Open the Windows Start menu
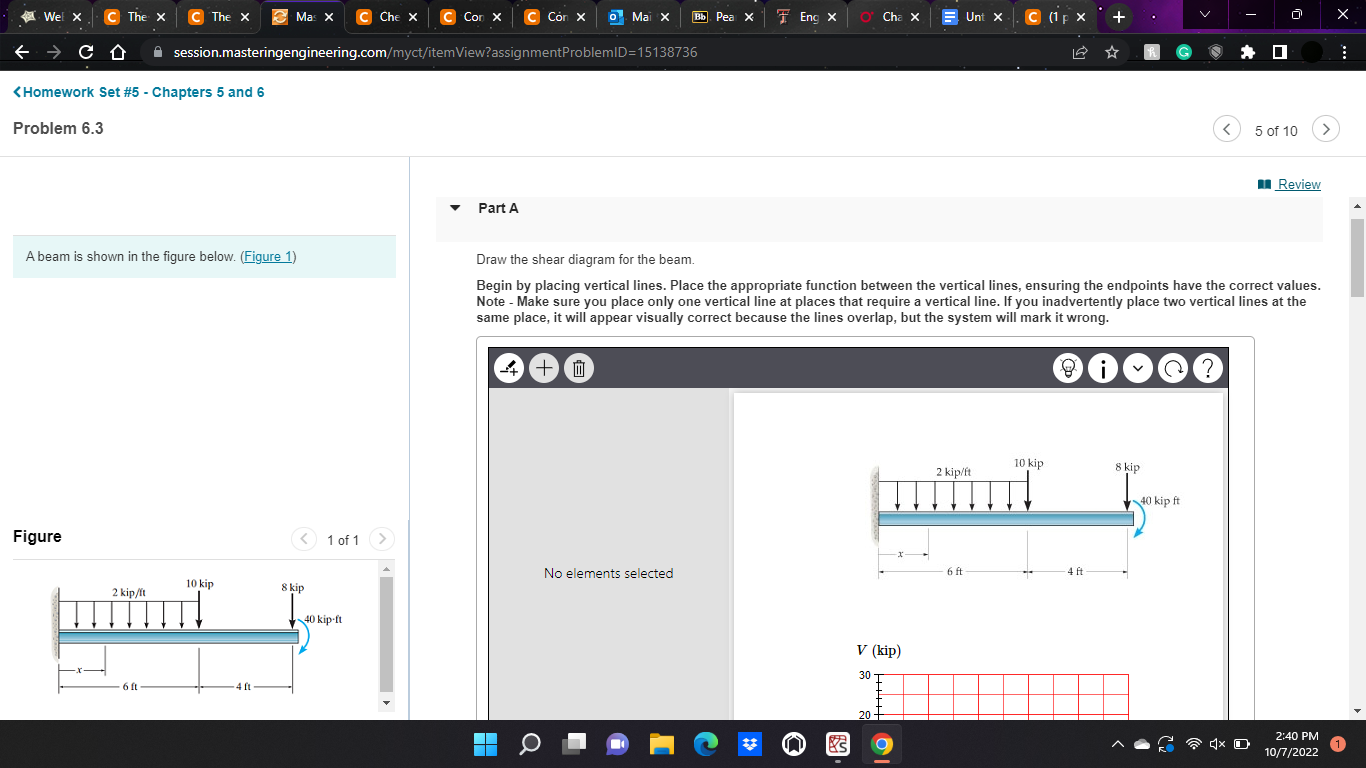This screenshot has height=768, width=1366. (x=485, y=744)
